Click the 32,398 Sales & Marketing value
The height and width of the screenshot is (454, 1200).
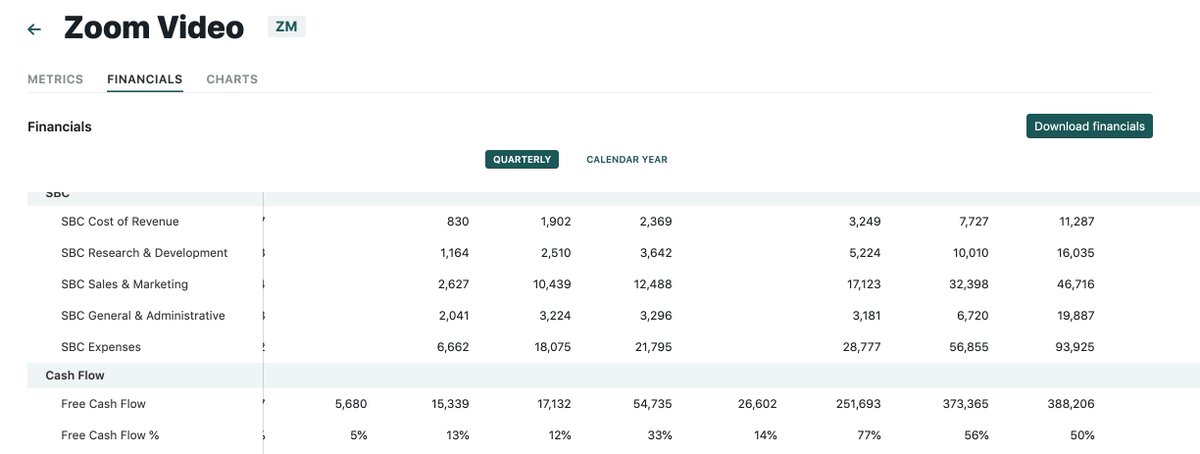pos(970,284)
